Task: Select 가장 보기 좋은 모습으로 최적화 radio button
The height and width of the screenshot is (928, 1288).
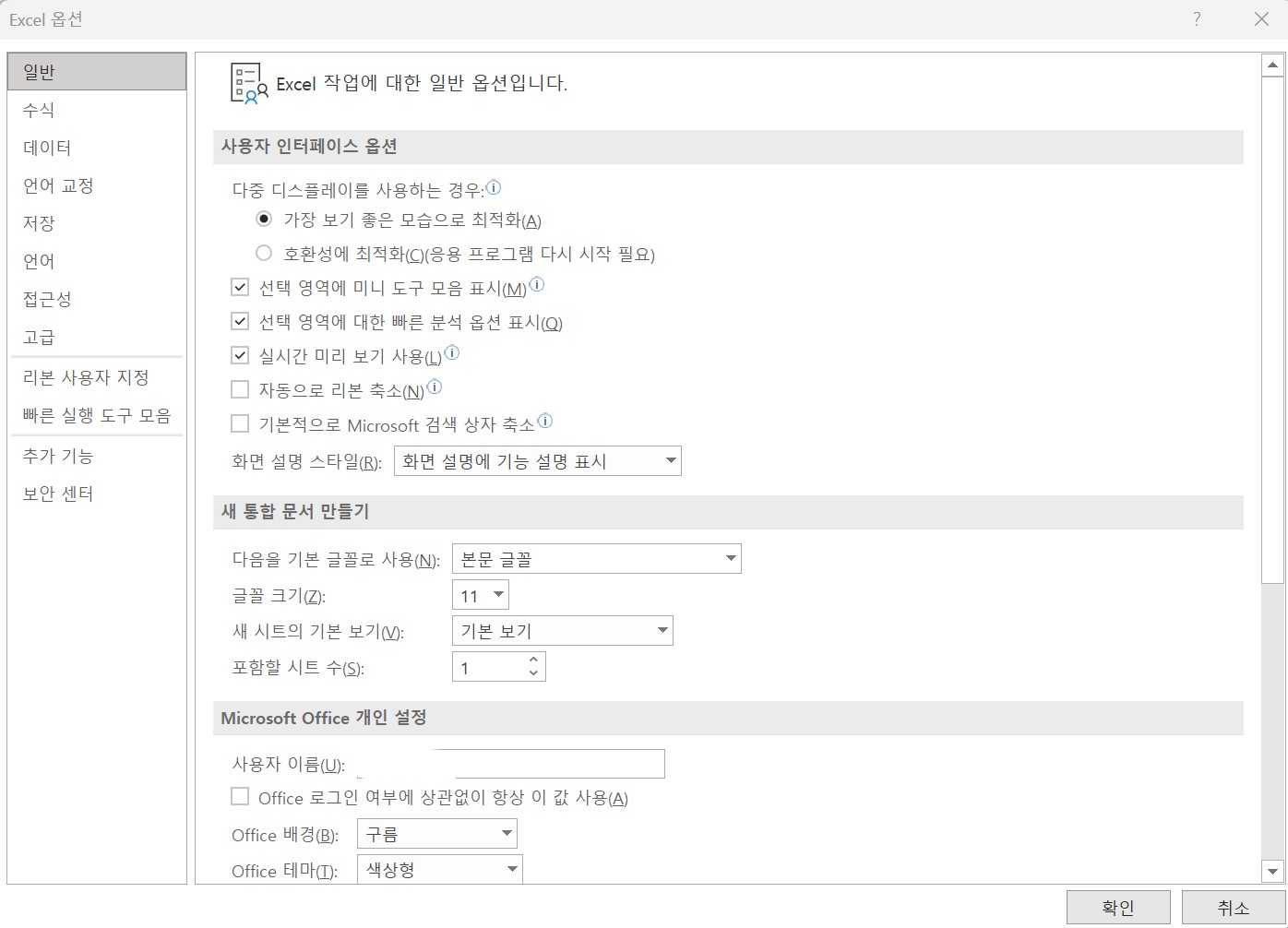Action: 264,220
